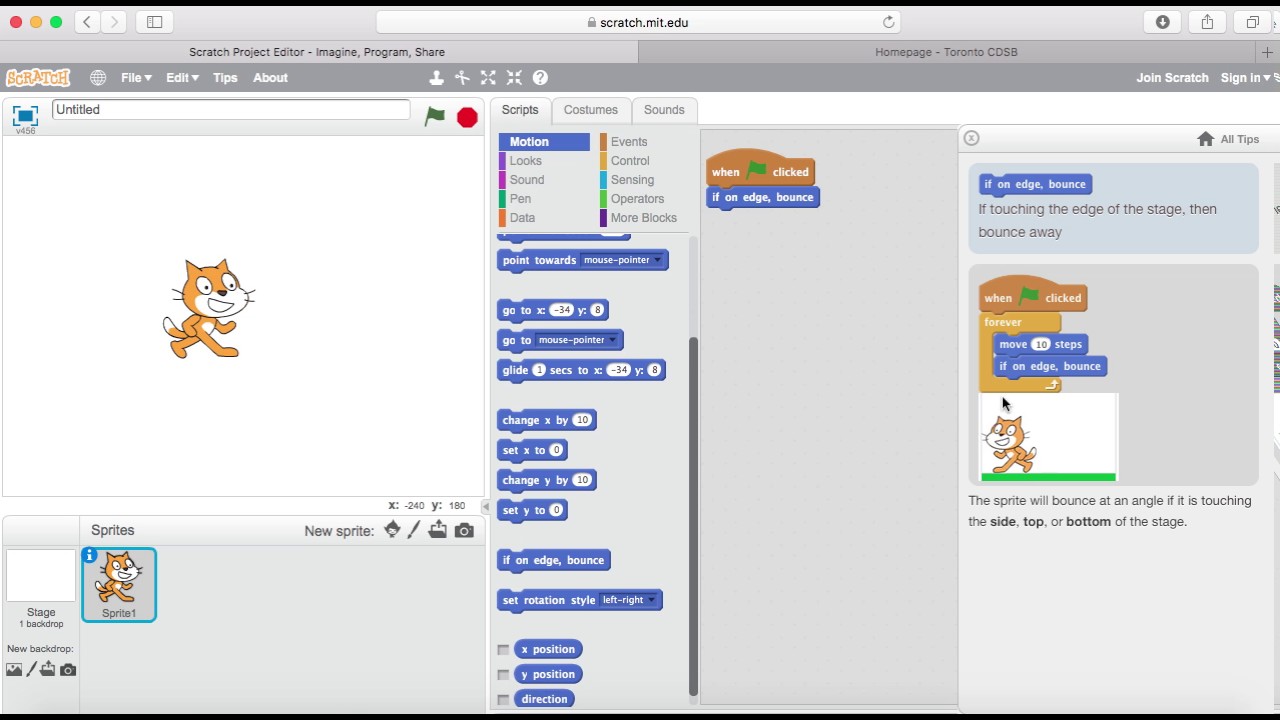Close the tips panel
This screenshot has height=720, width=1280.
tap(971, 138)
